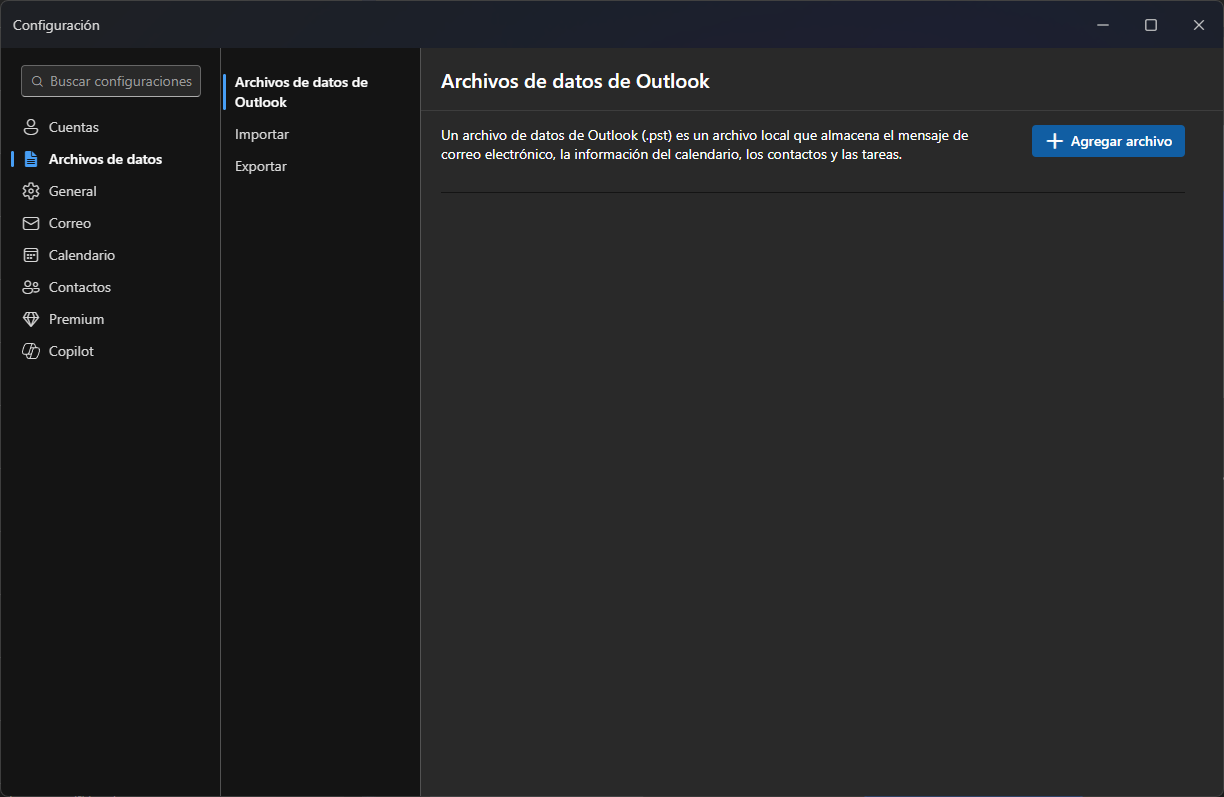The width and height of the screenshot is (1224, 797).
Task: Click the Configuración window title text
Action: click(56, 25)
